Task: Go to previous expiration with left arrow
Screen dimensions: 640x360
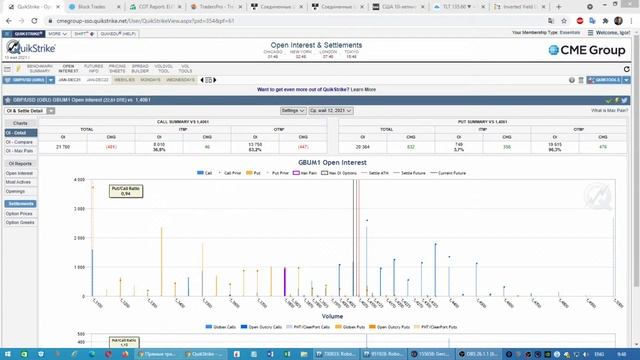Action: click(202, 80)
